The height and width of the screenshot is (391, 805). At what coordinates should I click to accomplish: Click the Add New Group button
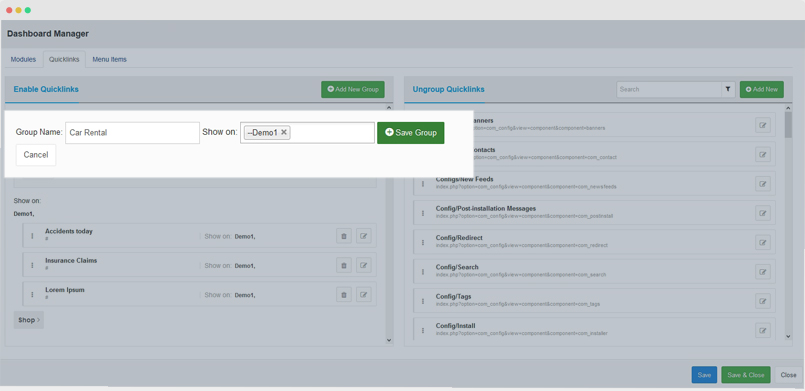pyautogui.click(x=353, y=89)
